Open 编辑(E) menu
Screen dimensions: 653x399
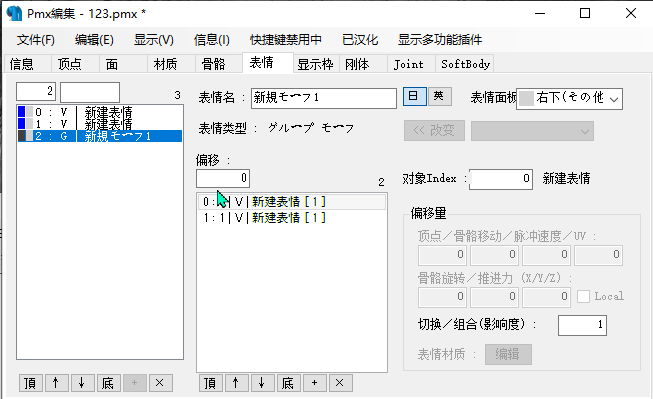point(94,40)
